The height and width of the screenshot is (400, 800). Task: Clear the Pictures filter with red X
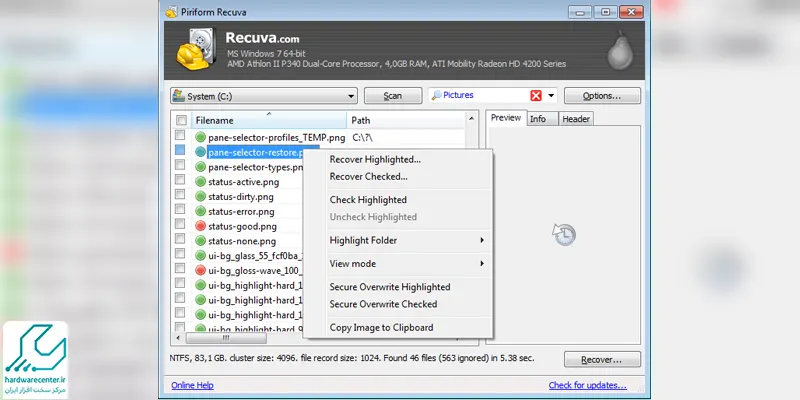pyautogui.click(x=536, y=95)
